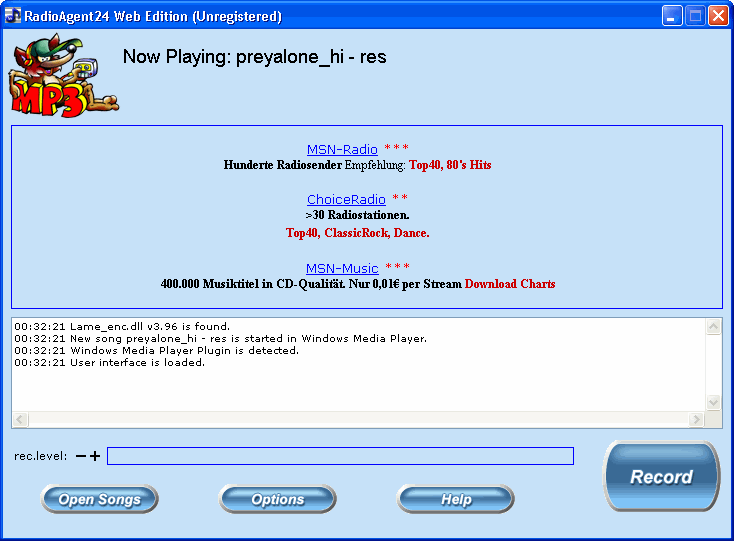This screenshot has height=541, width=734.
Task: Increase rec.level with the plus button
Action: click(x=95, y=456)
